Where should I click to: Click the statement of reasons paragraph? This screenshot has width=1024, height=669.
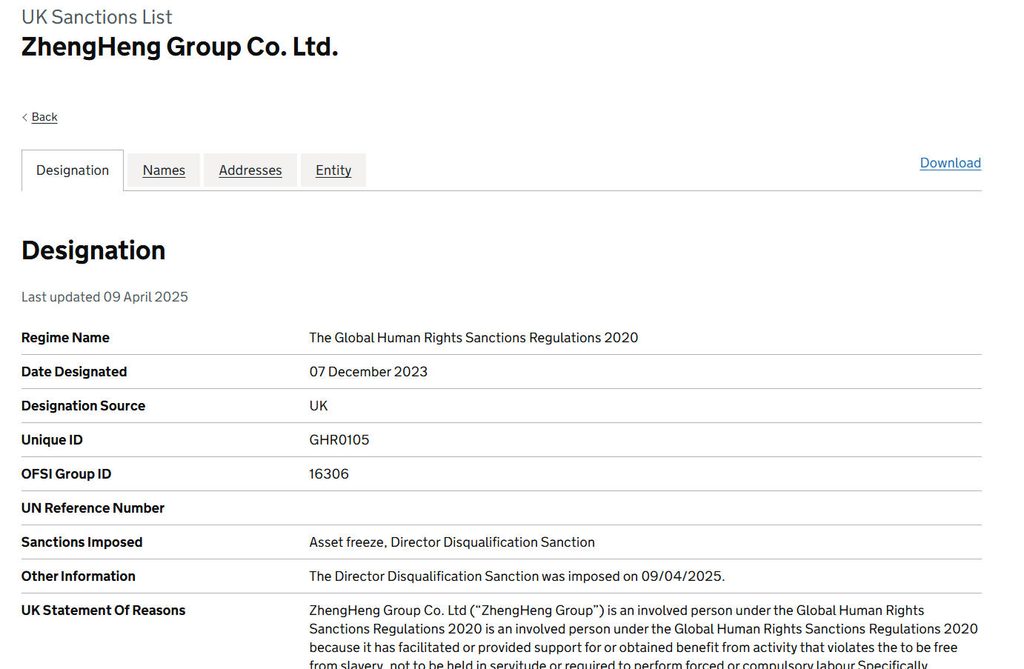pos(644,637)
